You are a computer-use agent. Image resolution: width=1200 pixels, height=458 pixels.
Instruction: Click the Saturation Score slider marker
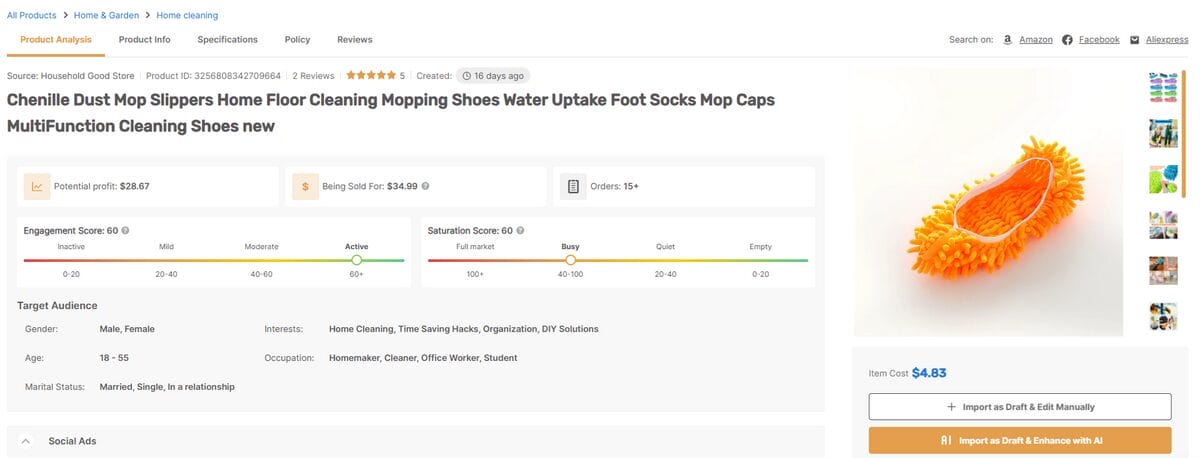(x=570, y=260)
